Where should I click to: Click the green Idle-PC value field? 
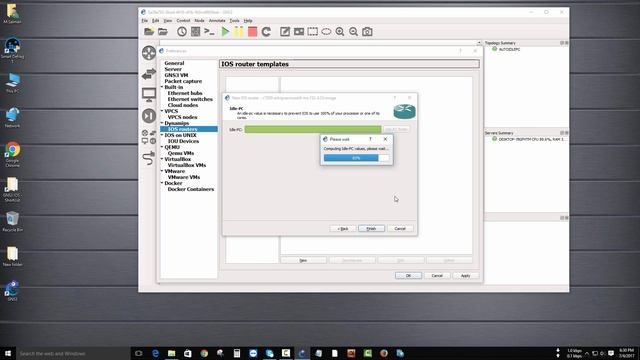click(x=313, y=129)
